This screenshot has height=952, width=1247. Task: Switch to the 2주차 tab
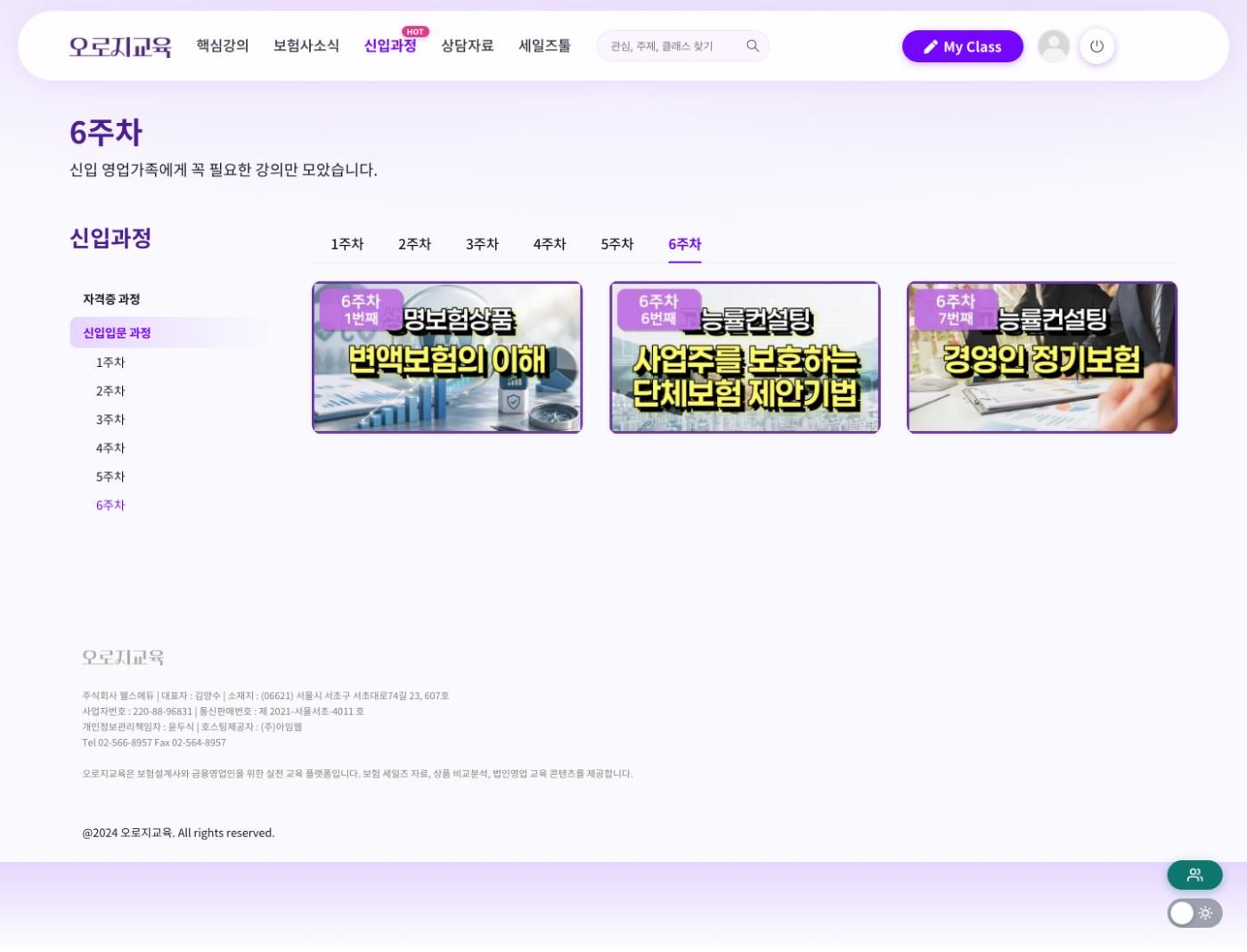(x=415, y=244)
